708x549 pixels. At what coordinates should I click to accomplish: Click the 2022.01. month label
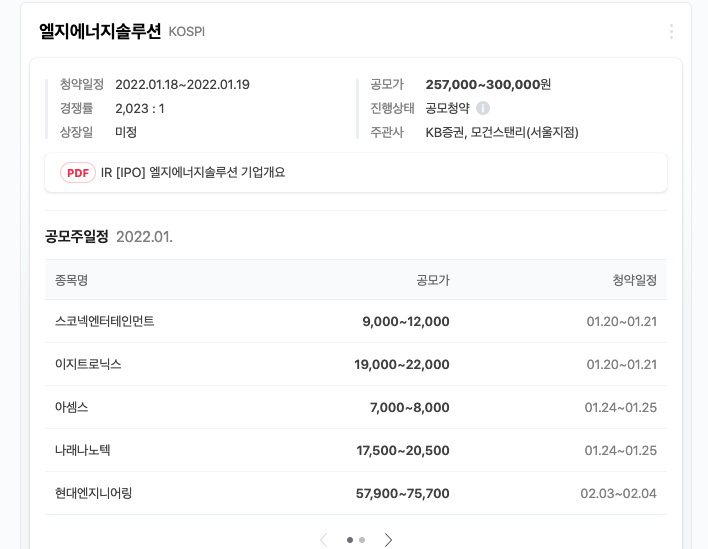tap(144, 237)
